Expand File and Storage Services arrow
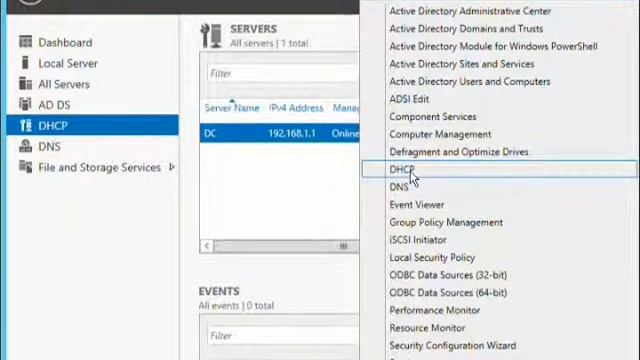 click(x=172, y=167)
